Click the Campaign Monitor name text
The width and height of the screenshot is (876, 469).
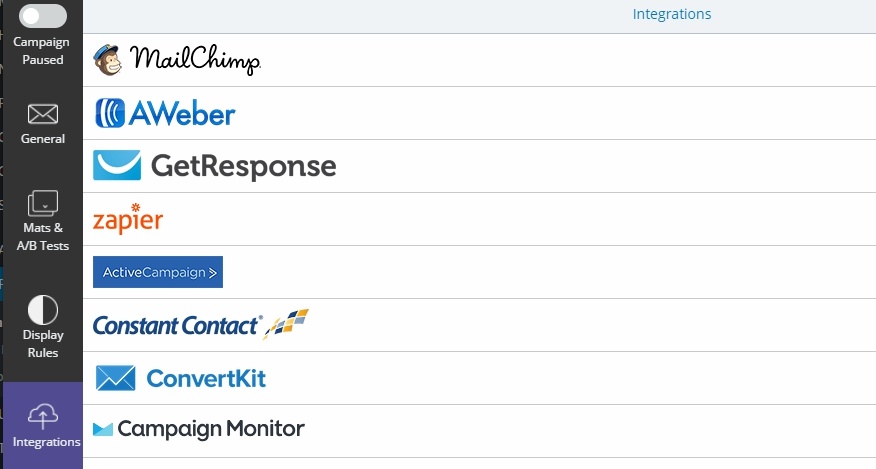(211, 429)
